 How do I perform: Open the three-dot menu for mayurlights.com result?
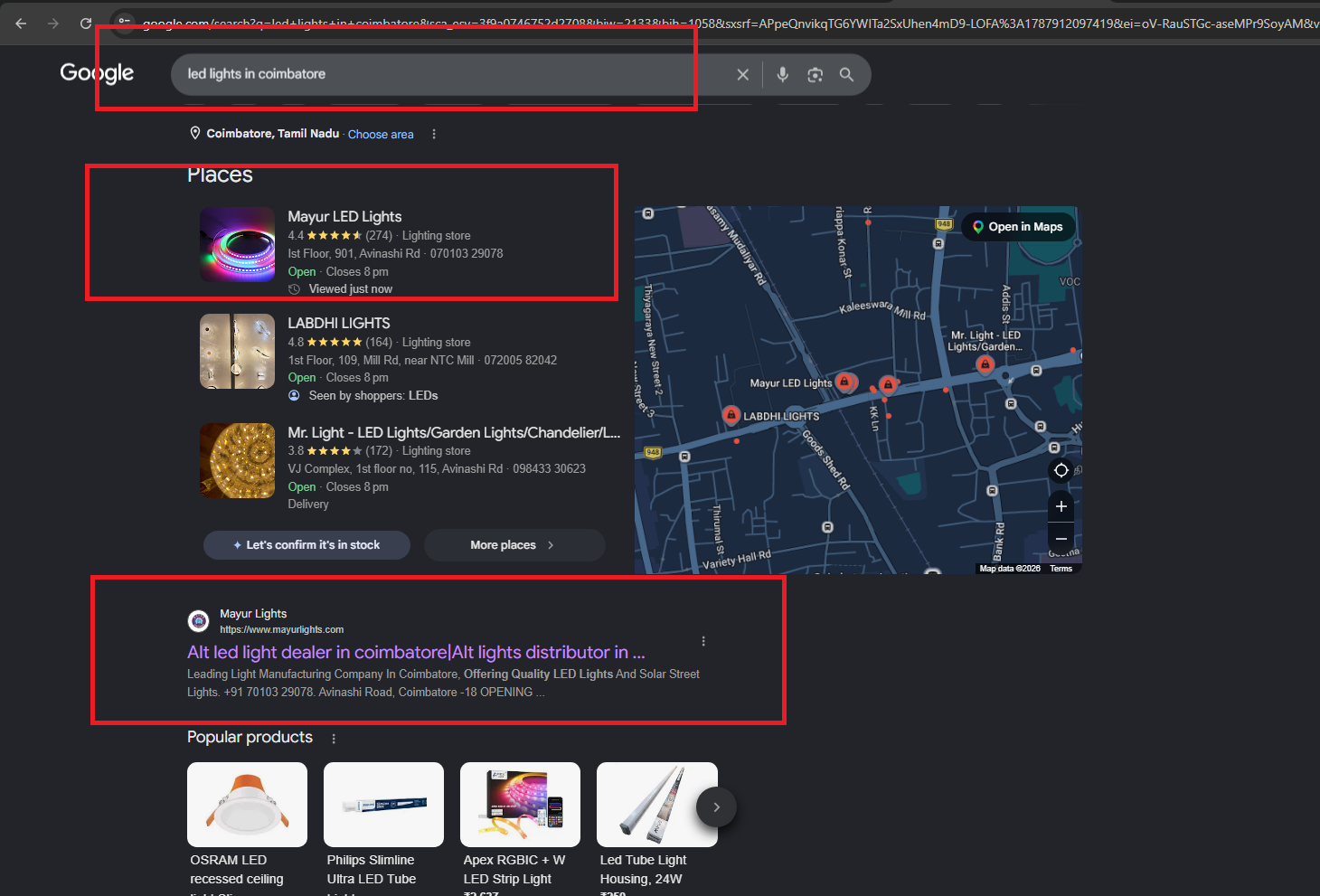point(703,641)
